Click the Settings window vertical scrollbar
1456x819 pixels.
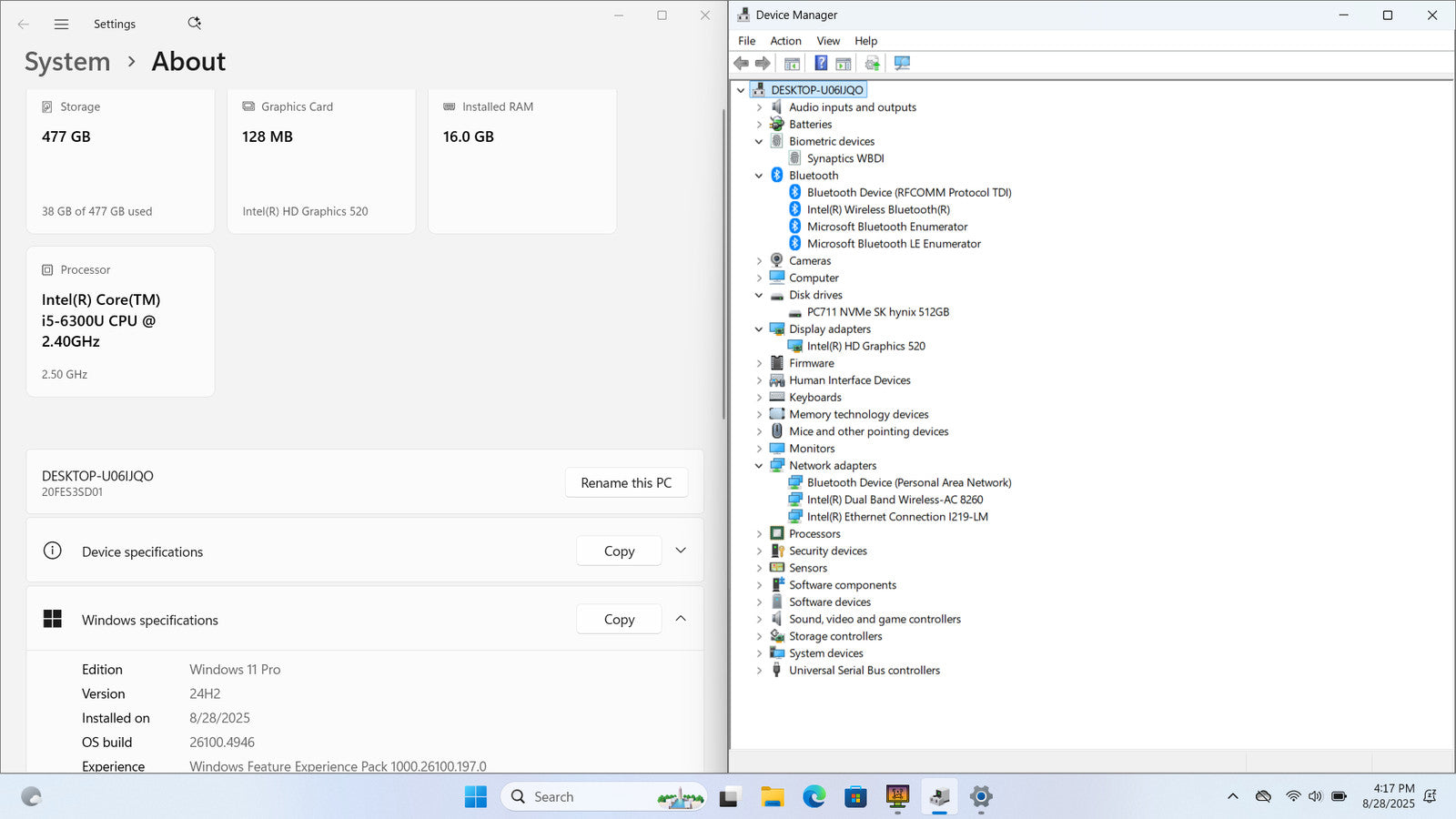click(723, 264)
